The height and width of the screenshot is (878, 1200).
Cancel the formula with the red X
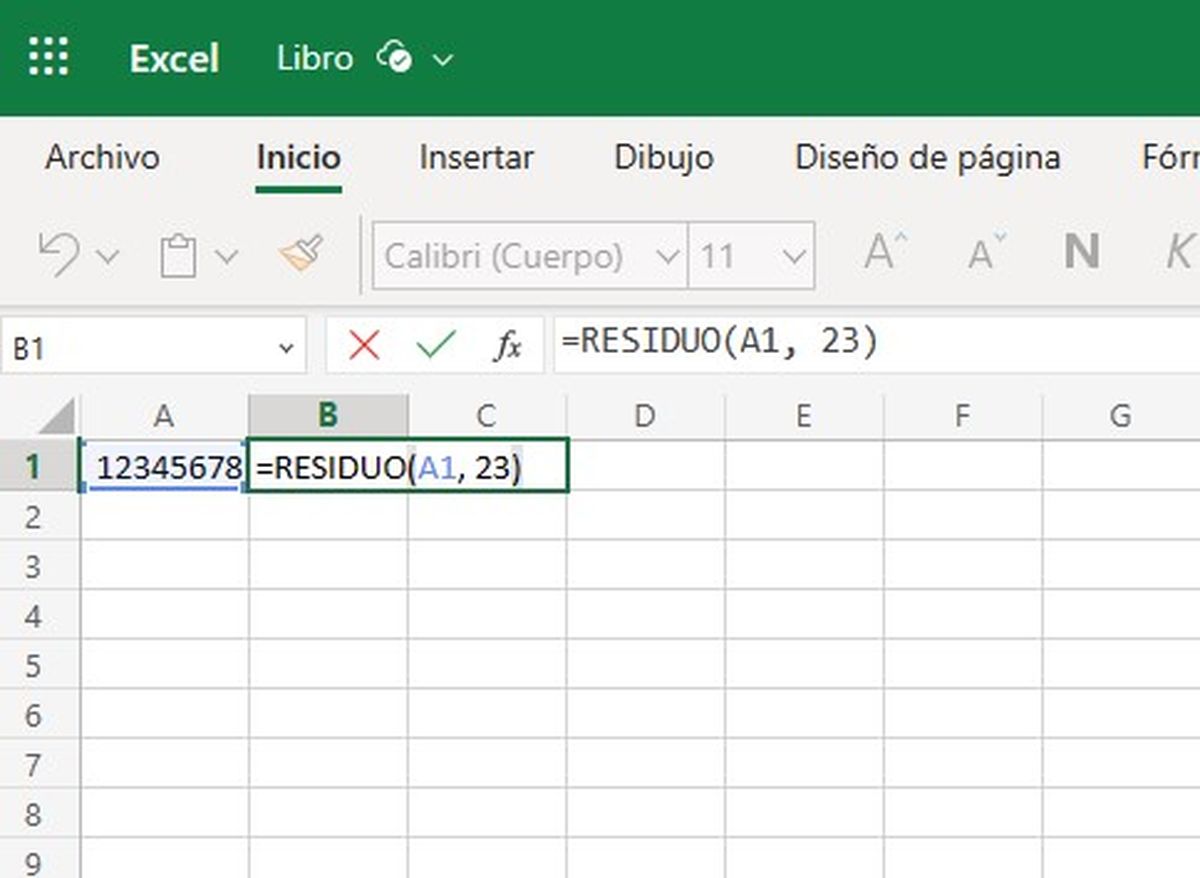pos(365,345)
